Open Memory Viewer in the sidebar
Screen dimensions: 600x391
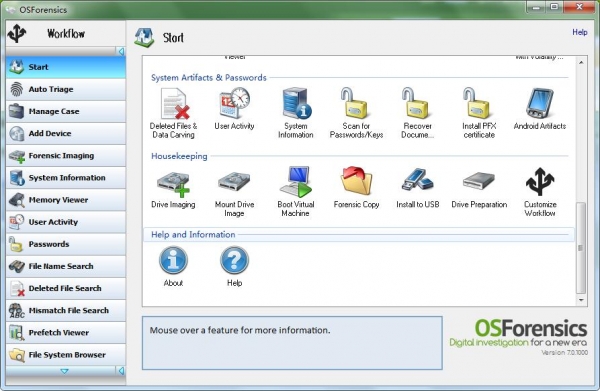[66, 200]
